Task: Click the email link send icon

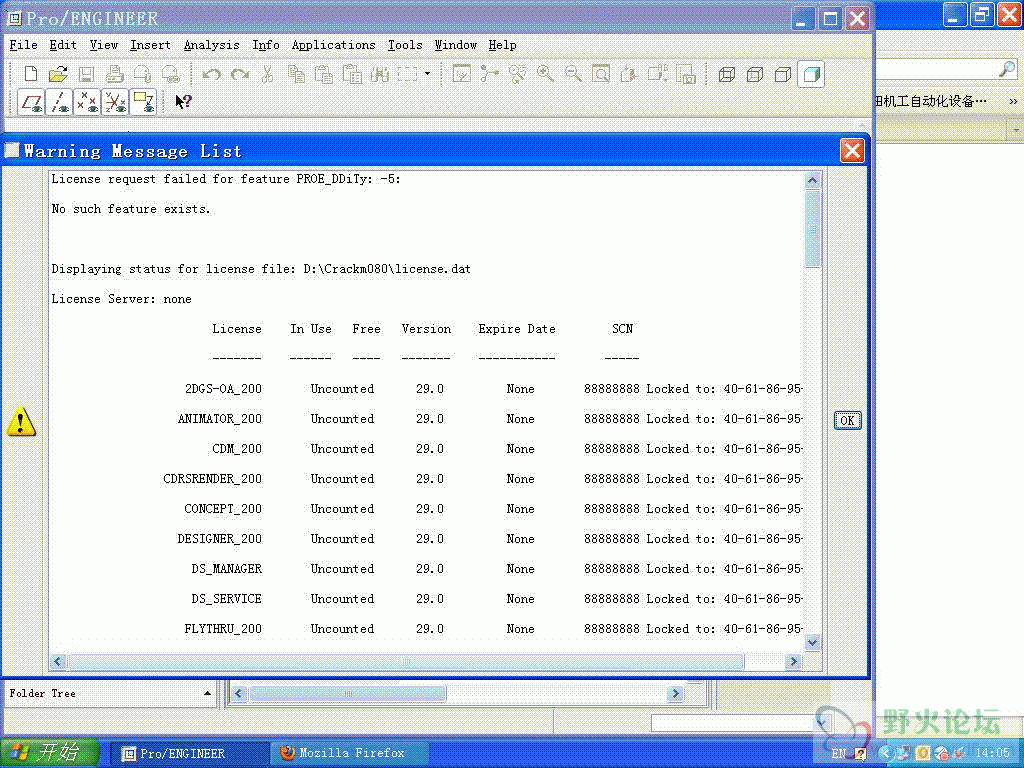Action: click(170, 74)
